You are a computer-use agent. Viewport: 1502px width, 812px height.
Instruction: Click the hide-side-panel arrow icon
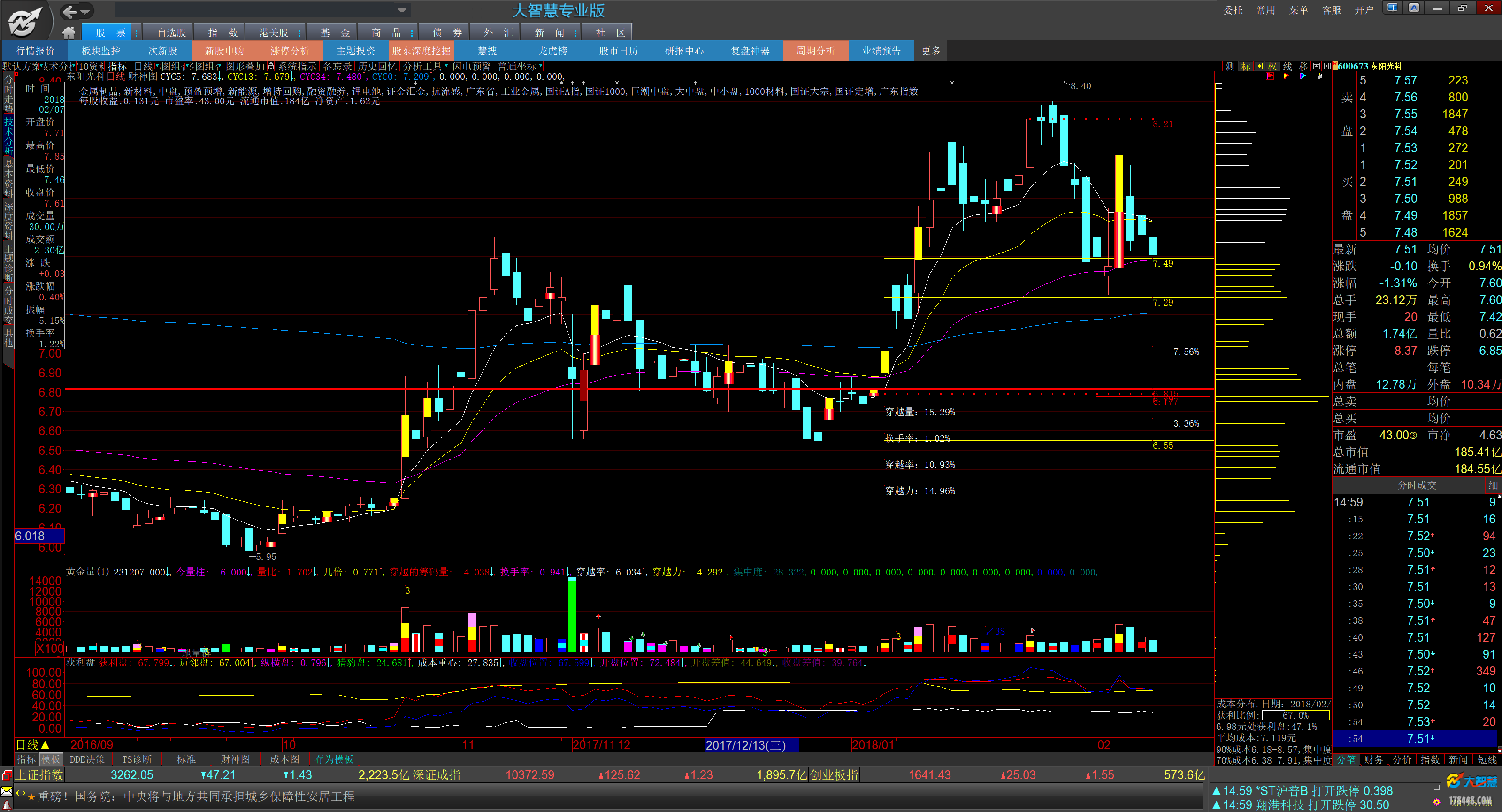click(1326, 67)
